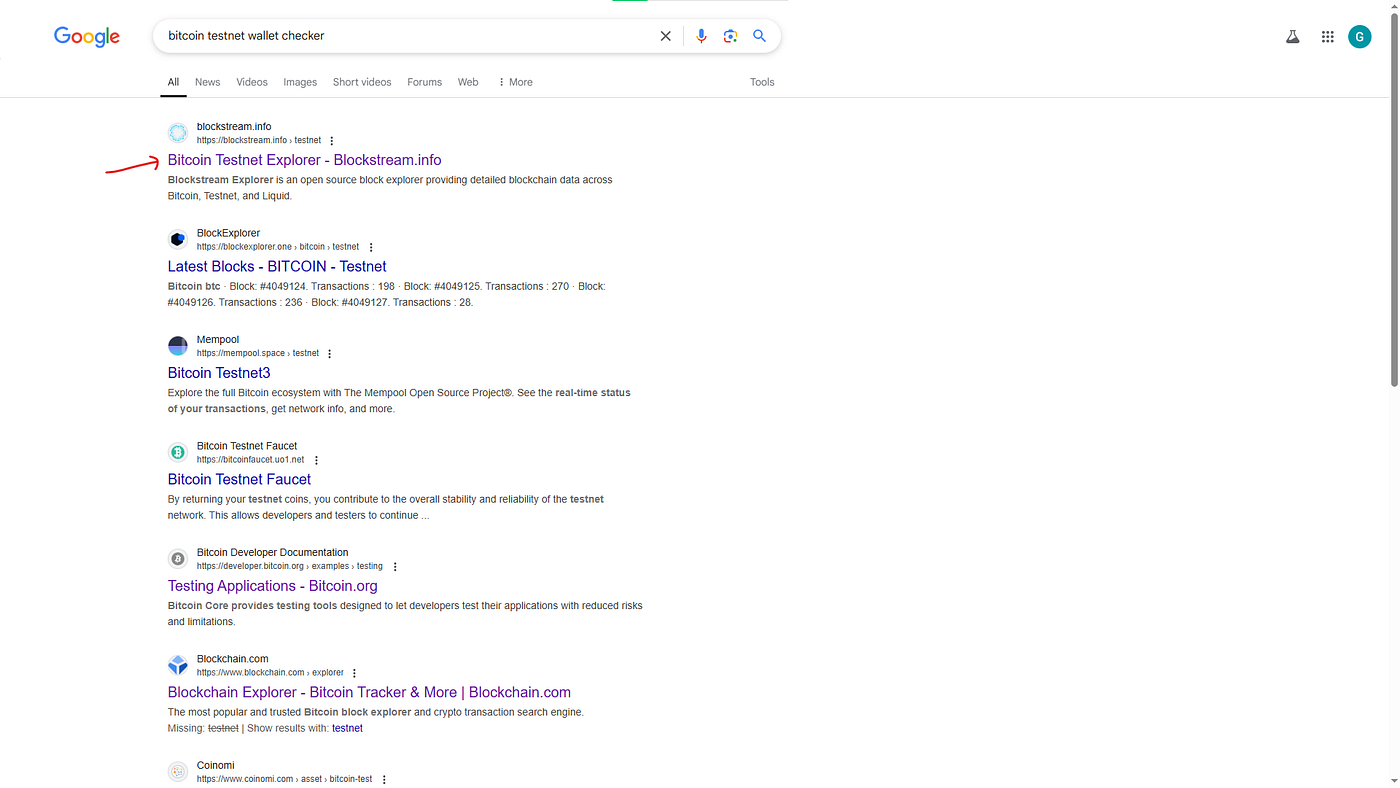1400x788 pixels.
Task: Click the 'BlockExplorer' site name text
Action: [228, 233]
